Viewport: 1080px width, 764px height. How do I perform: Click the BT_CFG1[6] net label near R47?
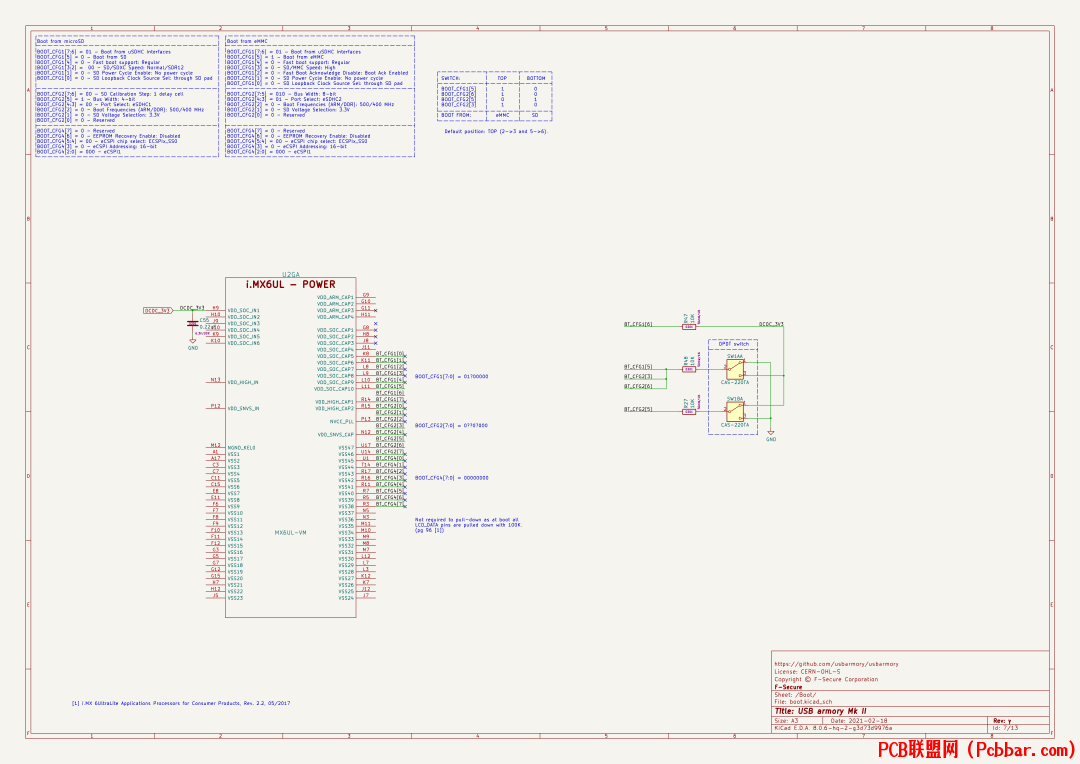pos(638,324)
